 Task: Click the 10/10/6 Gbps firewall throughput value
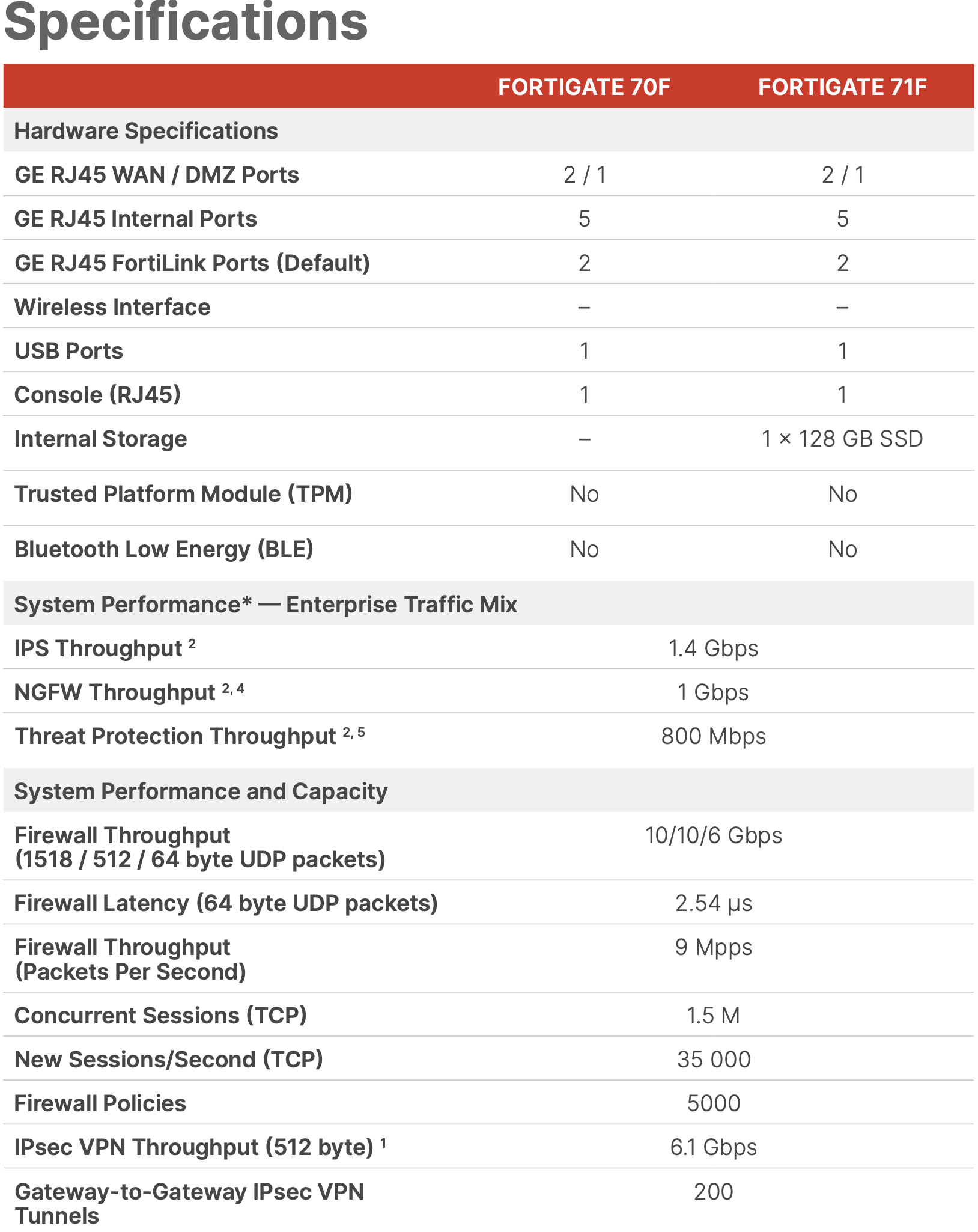pos(713,835)
